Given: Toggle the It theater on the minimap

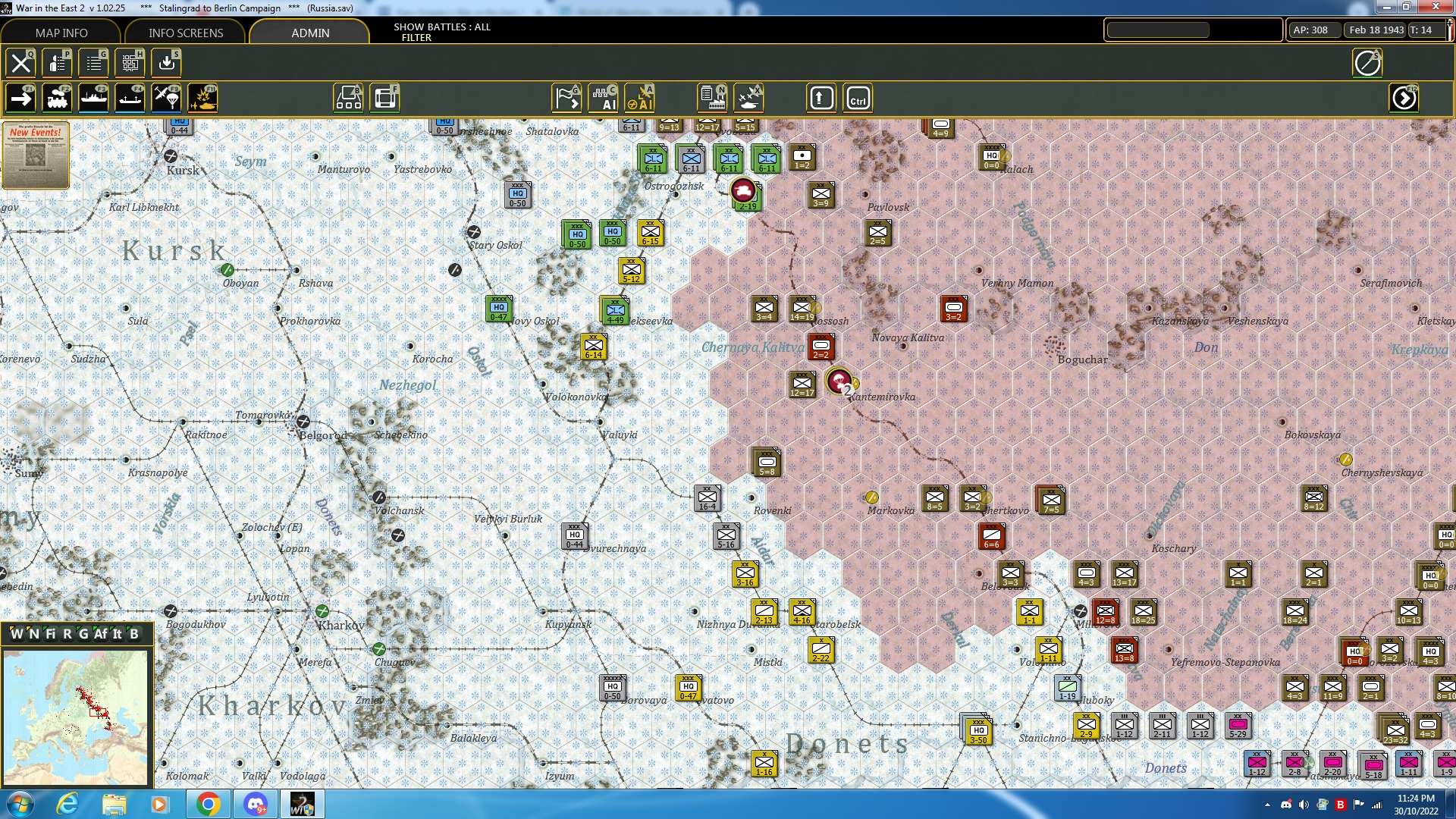Looking at the screenshot, I should [x=118, y=634].
